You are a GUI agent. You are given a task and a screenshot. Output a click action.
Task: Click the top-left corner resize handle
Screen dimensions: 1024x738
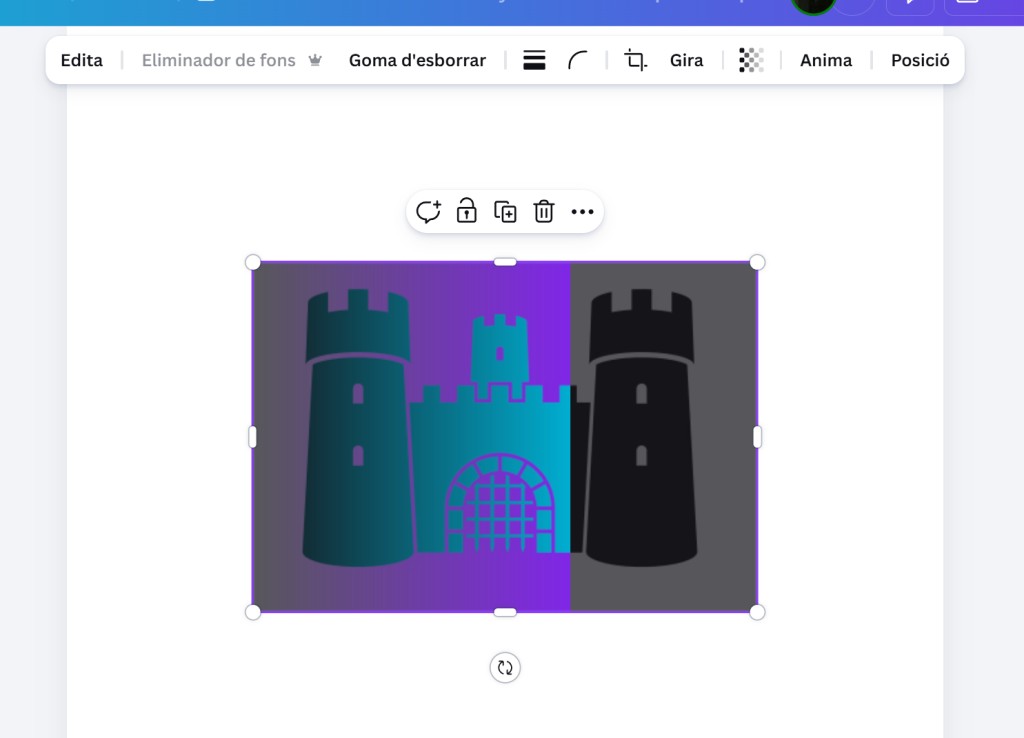click(253, 262)
